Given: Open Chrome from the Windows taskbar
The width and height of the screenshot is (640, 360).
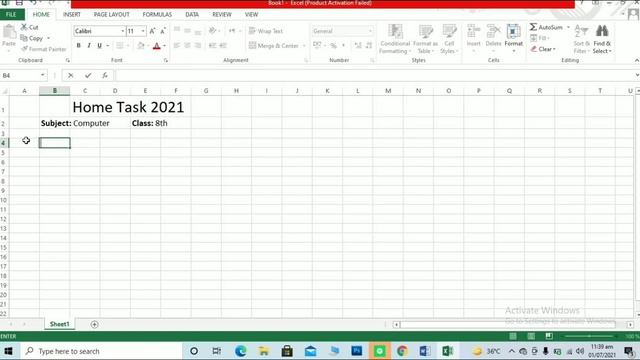Looking at the screenshot, I should (402, 351).
